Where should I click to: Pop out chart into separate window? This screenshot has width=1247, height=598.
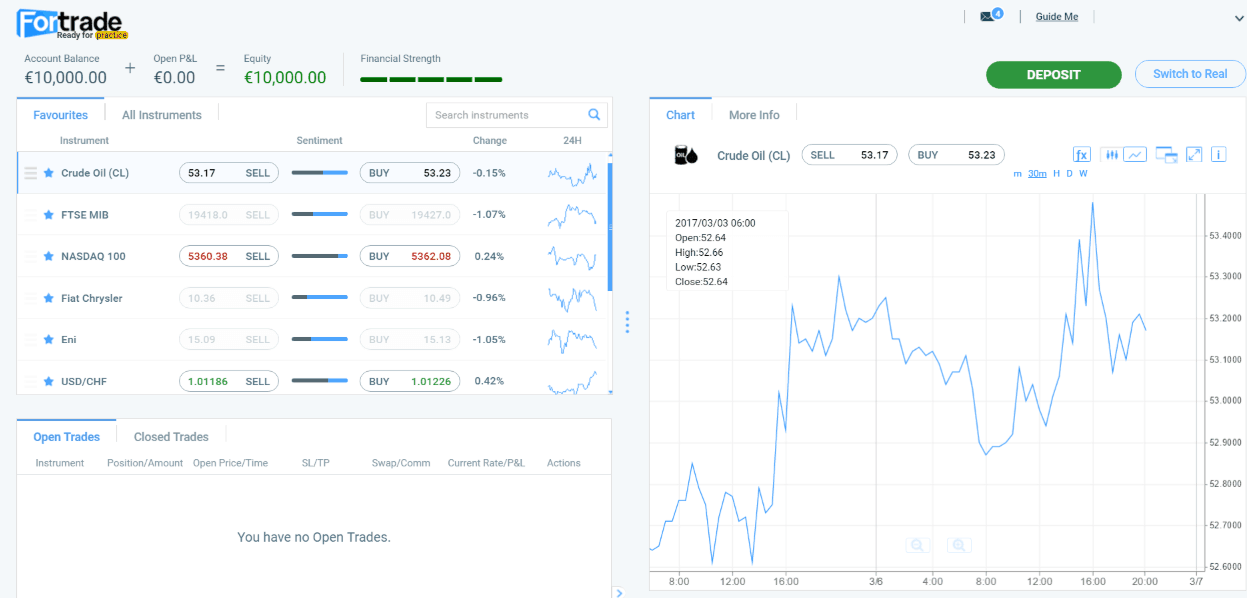click(x=1166, y=154)
